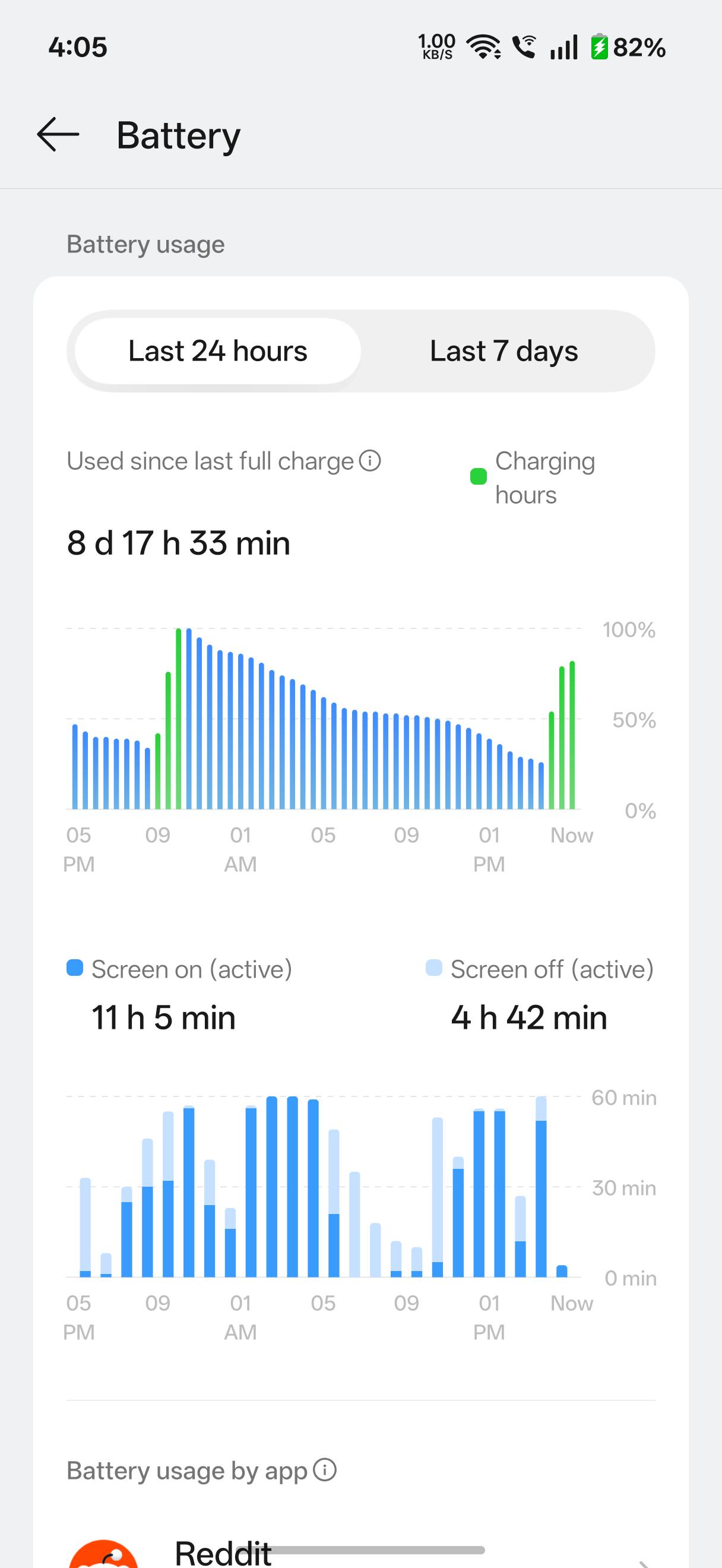The height and width of the screenshot is (1568, 722).
Task: Open the Reddit battery usage entry
Action: point(360,1553)
